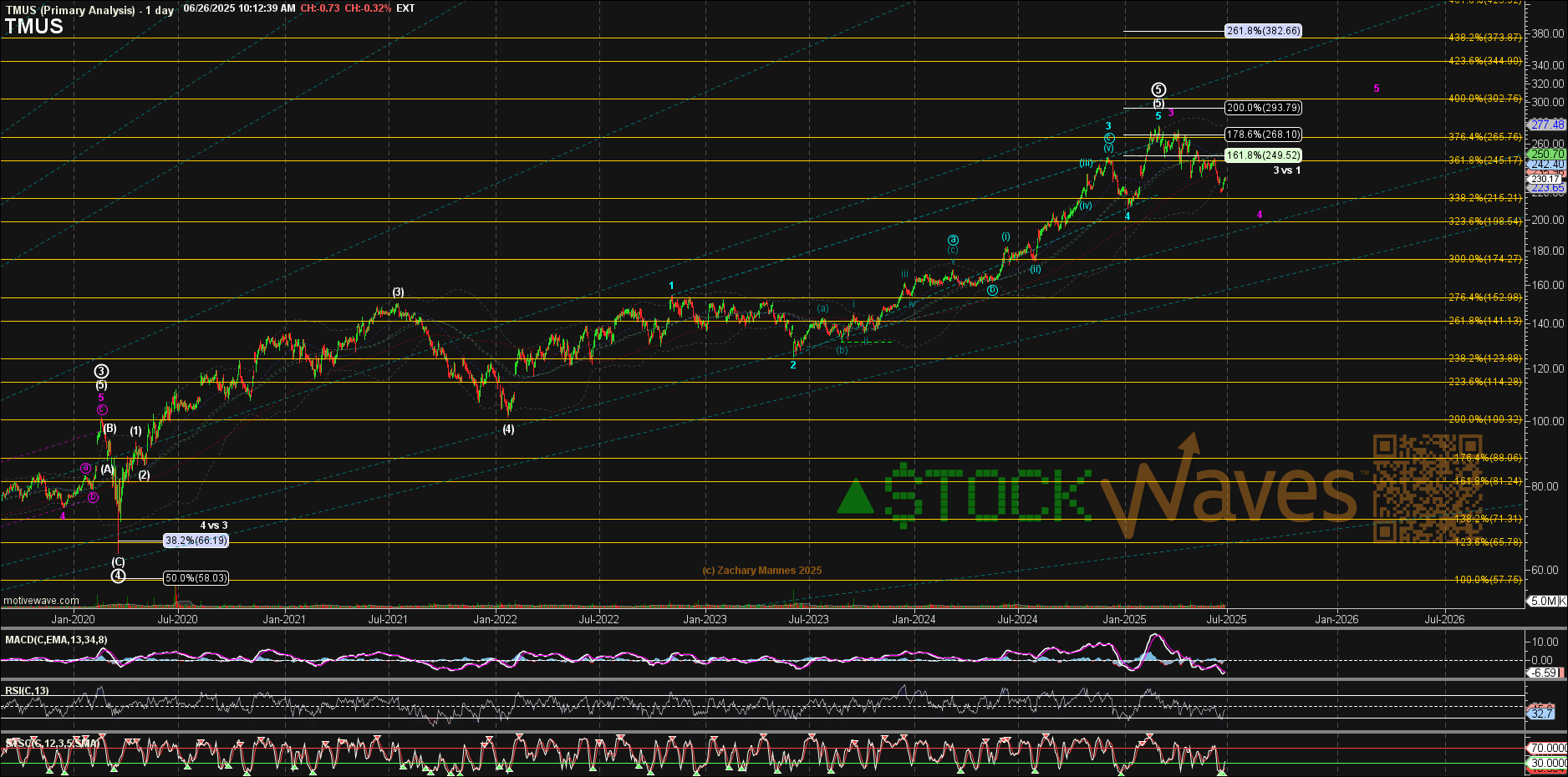Click the 276.4%(152.98) level label
Screen dimensions: 1568x777
pos(1484,297)
